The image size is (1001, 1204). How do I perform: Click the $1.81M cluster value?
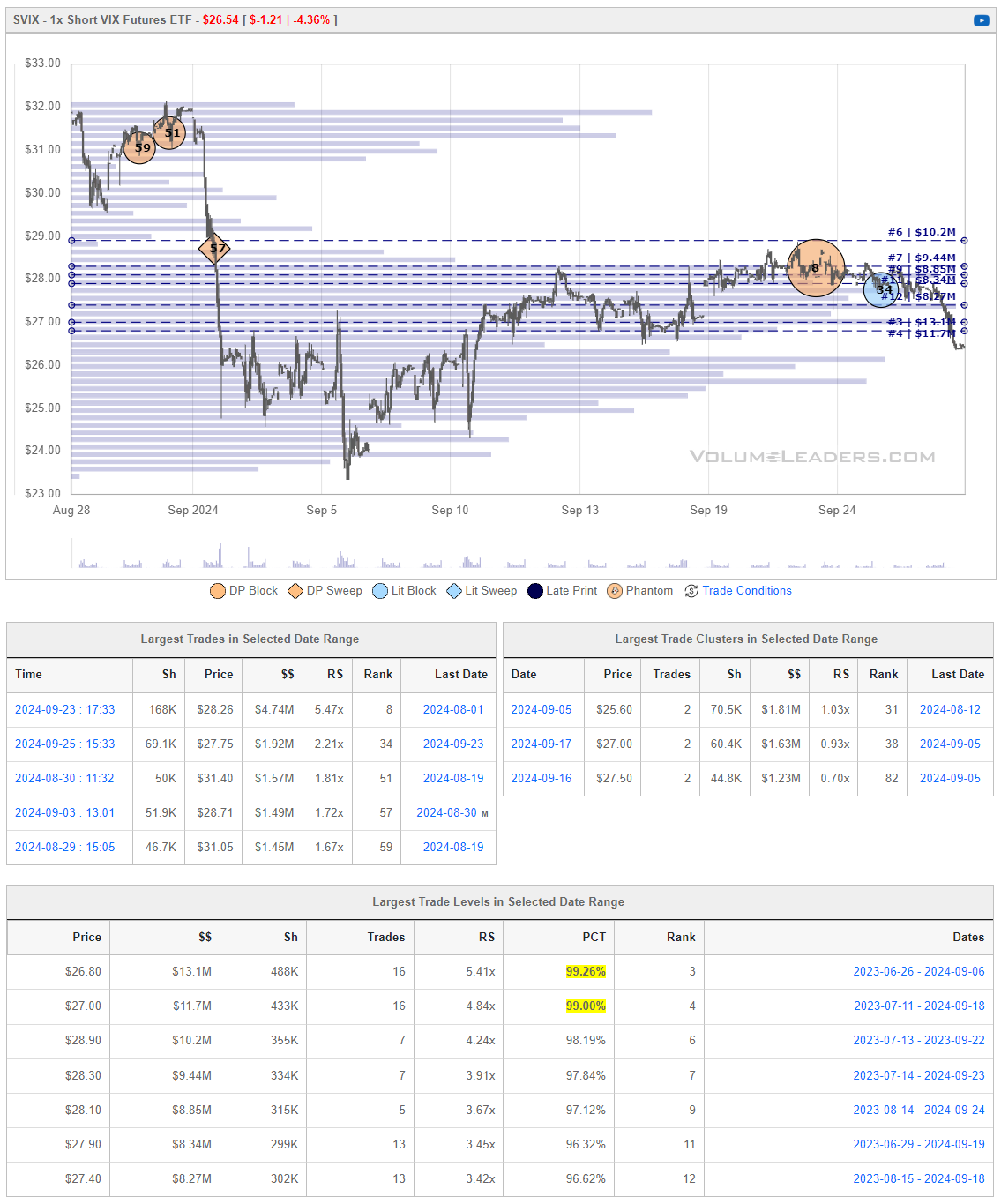click(x=781, y=709)
